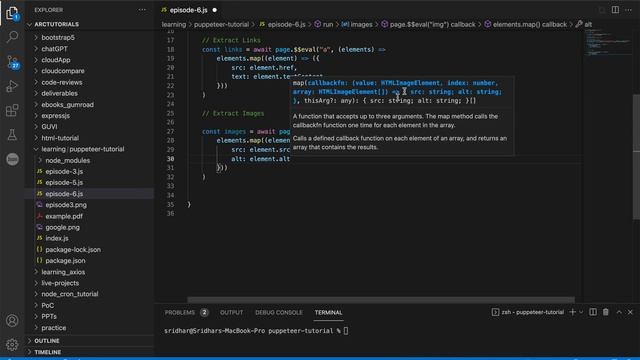640x360 pixels.
Task: Open package.json file
Action: (x=65, y=261)
